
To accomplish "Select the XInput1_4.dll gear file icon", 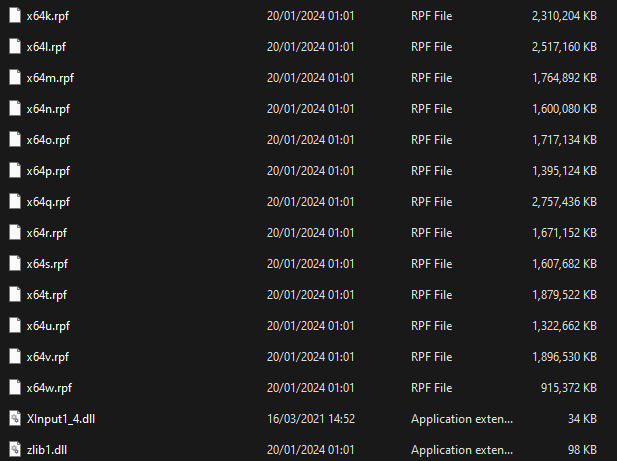I will 15,419.
